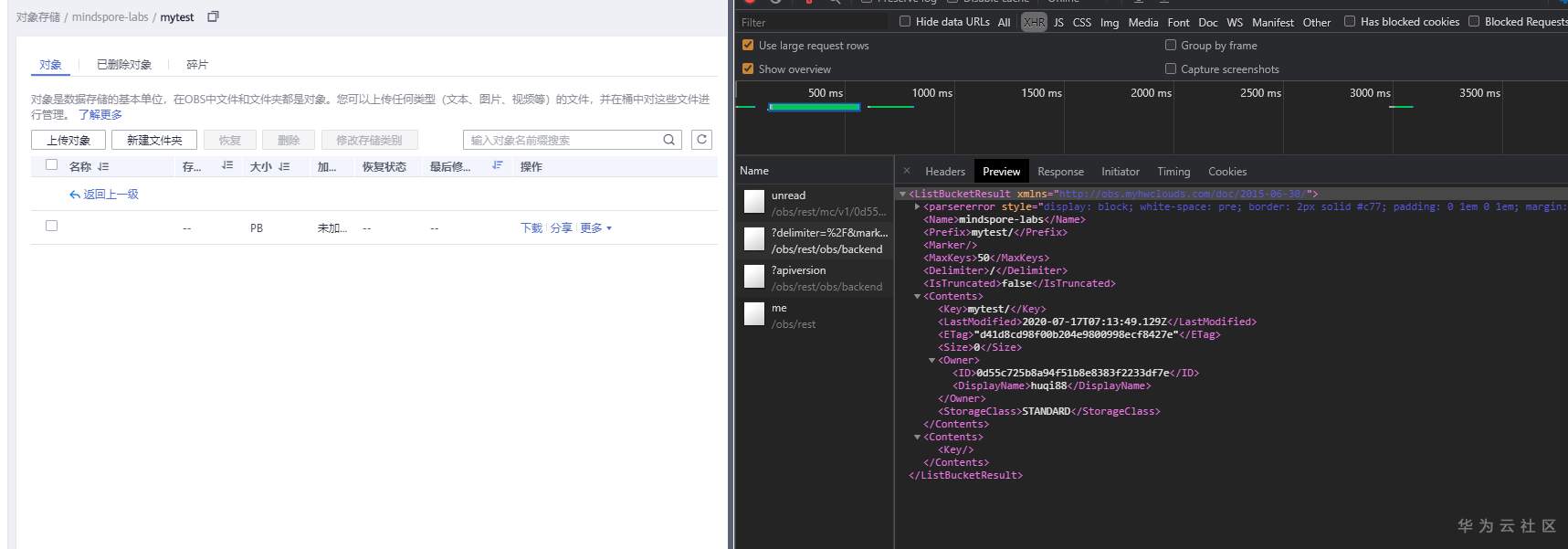
Task: Tick the select-all checkbox in table header
Action: (52, 164)
